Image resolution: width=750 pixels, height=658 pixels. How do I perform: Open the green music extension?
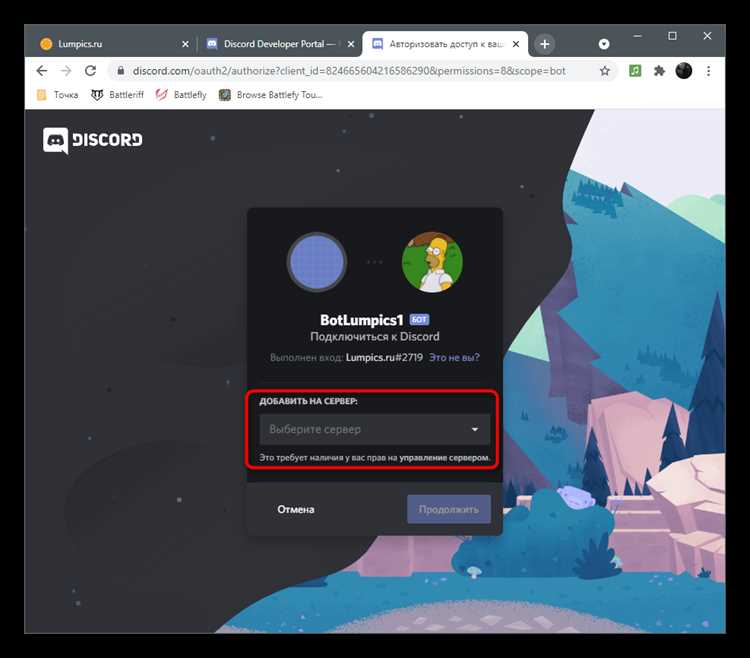point(635,71)
